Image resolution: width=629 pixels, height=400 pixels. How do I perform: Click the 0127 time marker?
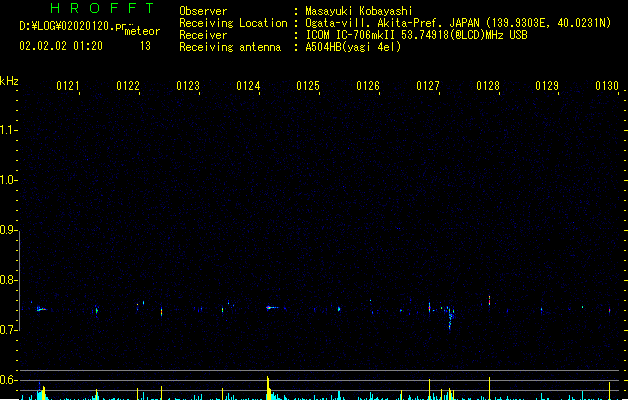[x=428, y=86]
